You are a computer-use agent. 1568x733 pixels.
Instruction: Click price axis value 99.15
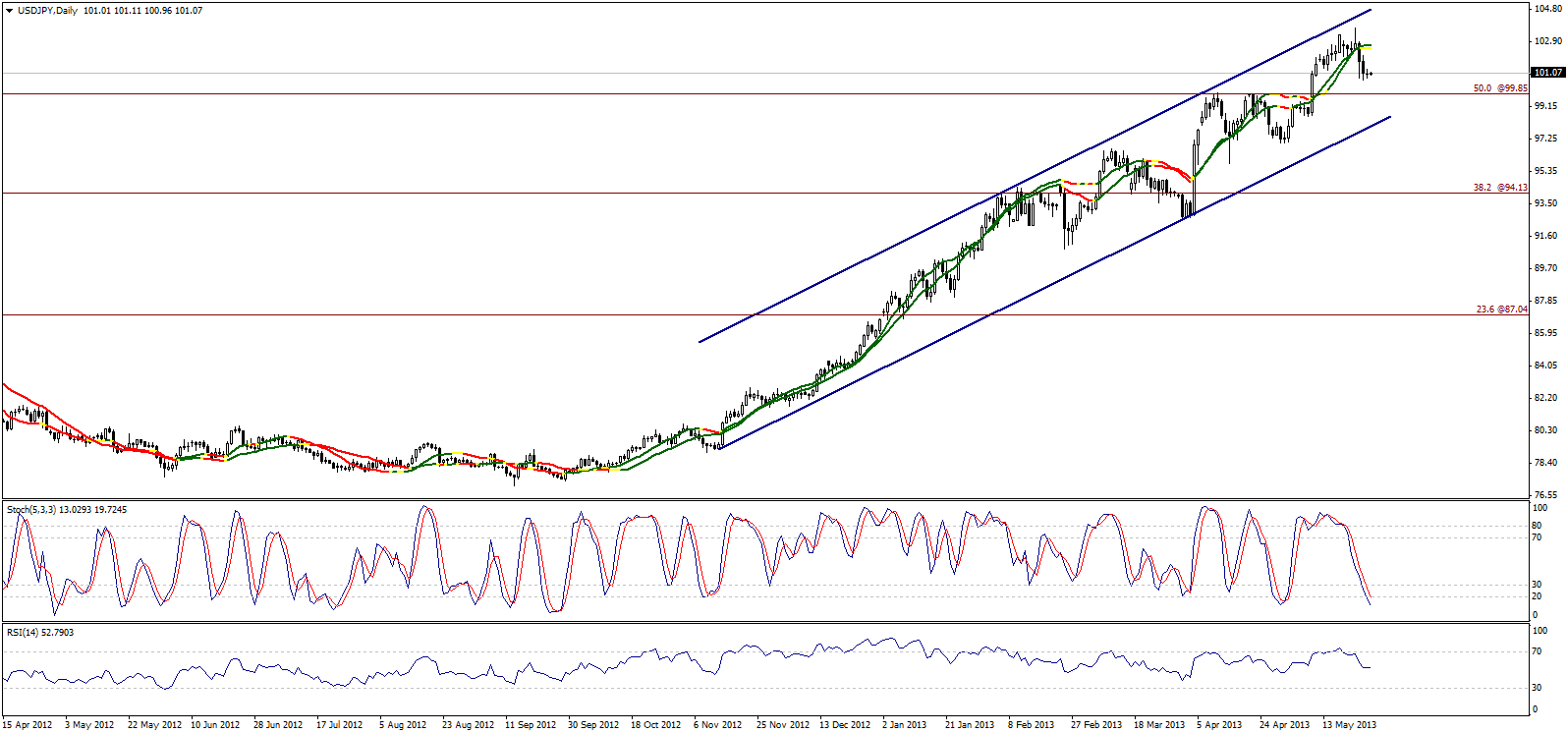pos(1547,106)
